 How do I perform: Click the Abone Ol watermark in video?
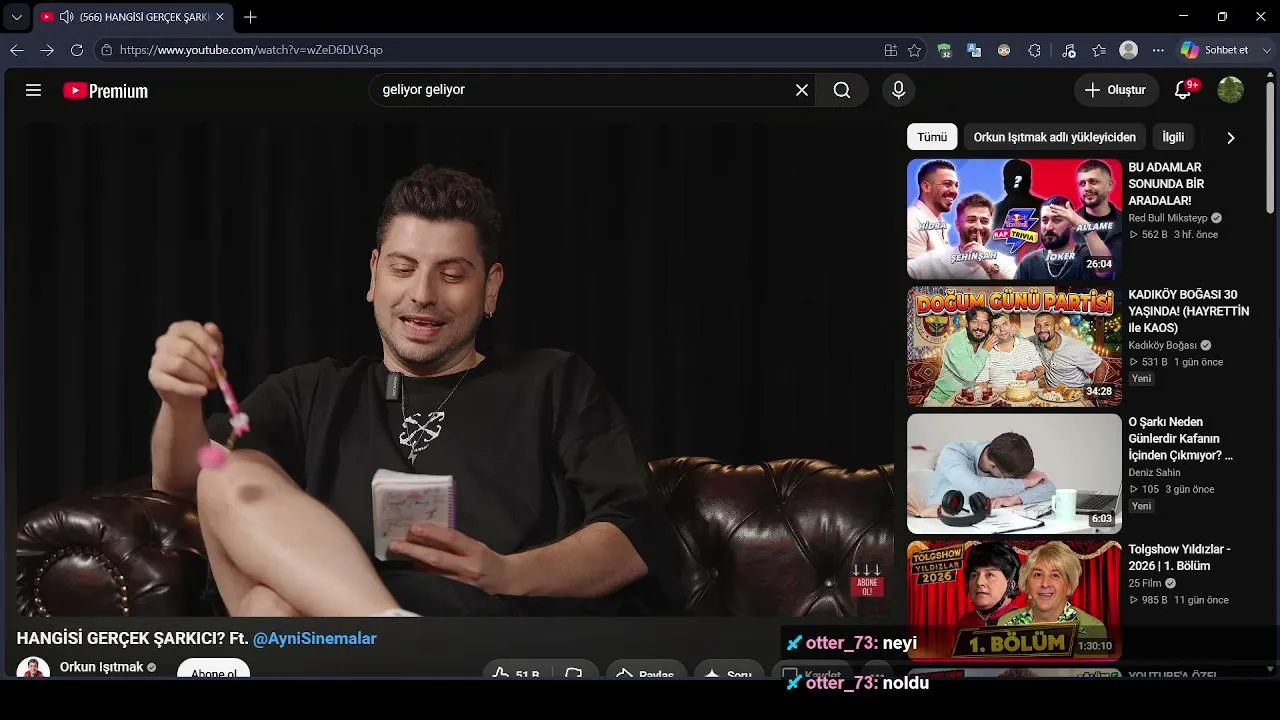tap(866, 581)
